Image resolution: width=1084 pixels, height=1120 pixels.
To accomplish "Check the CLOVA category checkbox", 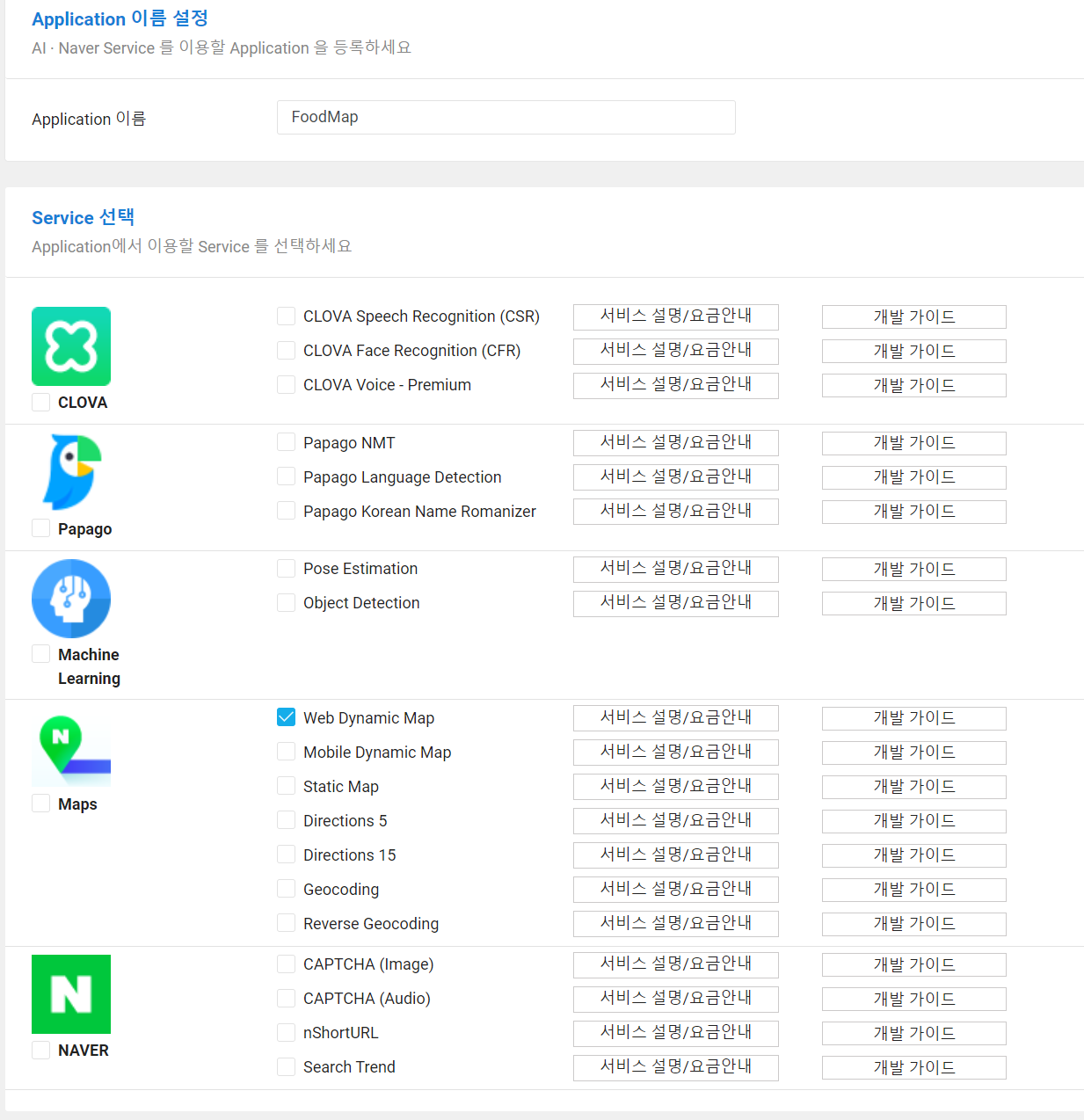I will click(40, 402).
